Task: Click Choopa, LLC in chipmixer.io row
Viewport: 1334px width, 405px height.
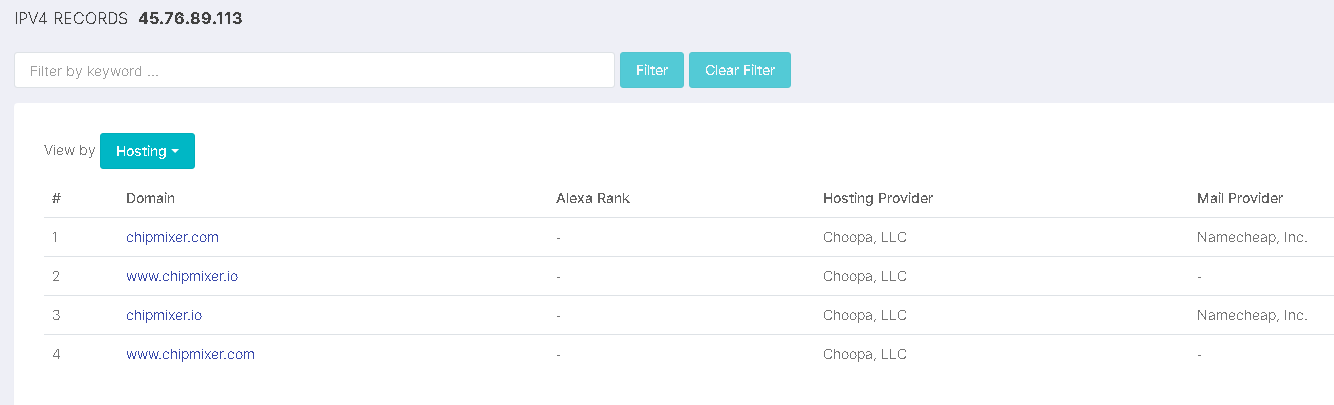Action: (x=865, y=315)
